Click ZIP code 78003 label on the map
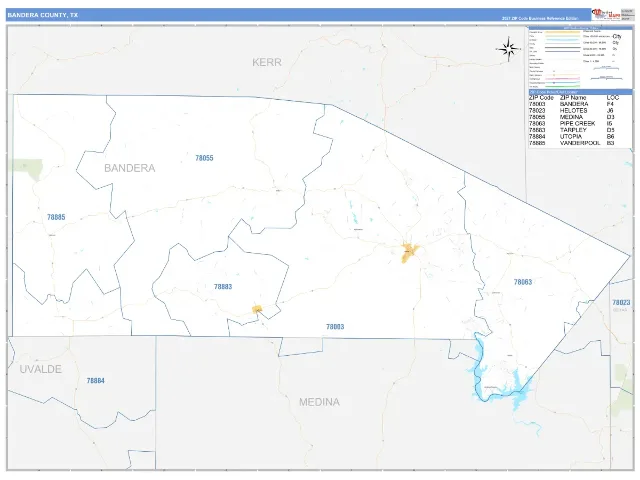 tap(335, 327)
